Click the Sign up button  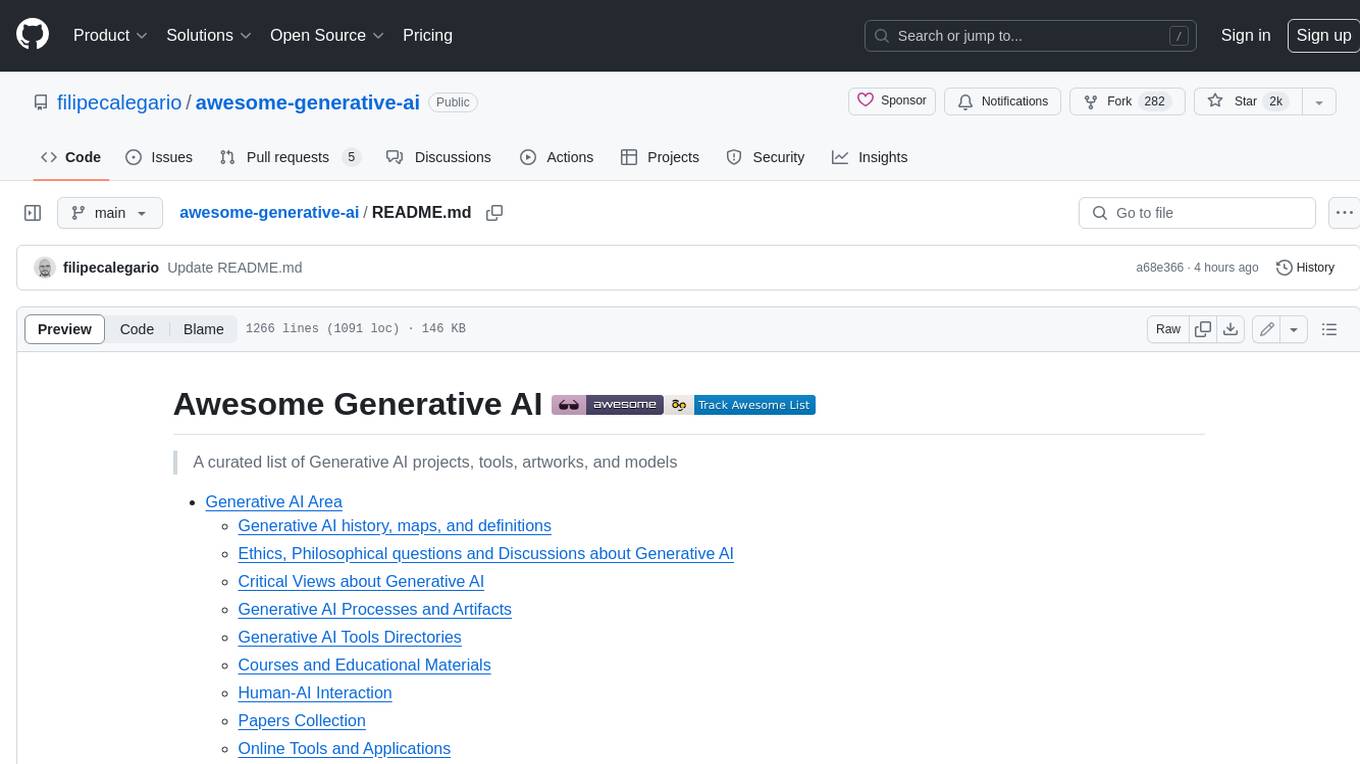pyautogui.click(x=1323, y=35)
